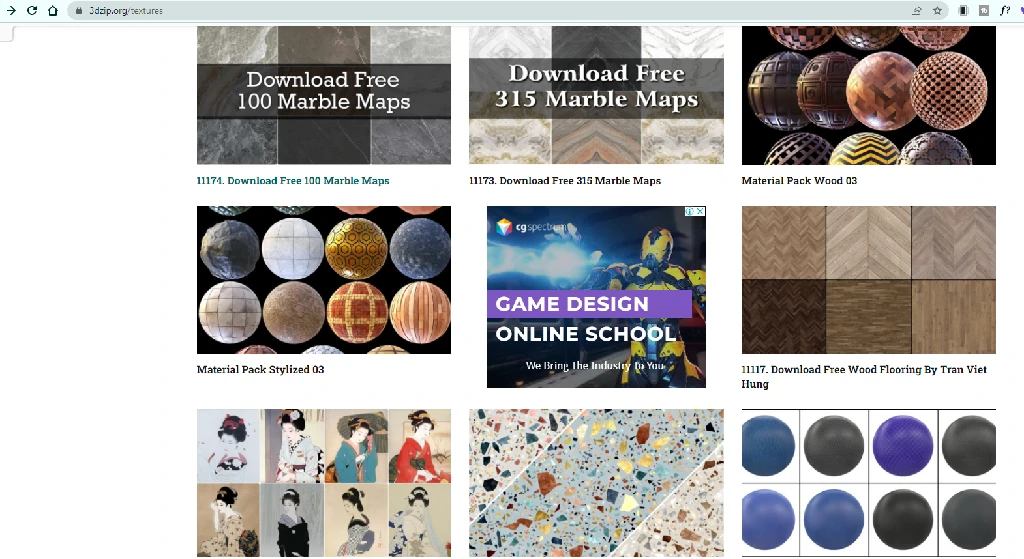Open the gray '1b' extension icon

983,10
